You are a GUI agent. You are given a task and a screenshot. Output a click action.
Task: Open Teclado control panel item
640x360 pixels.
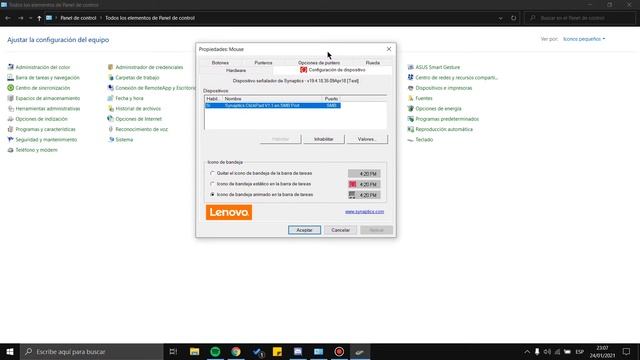coord(420,140)
